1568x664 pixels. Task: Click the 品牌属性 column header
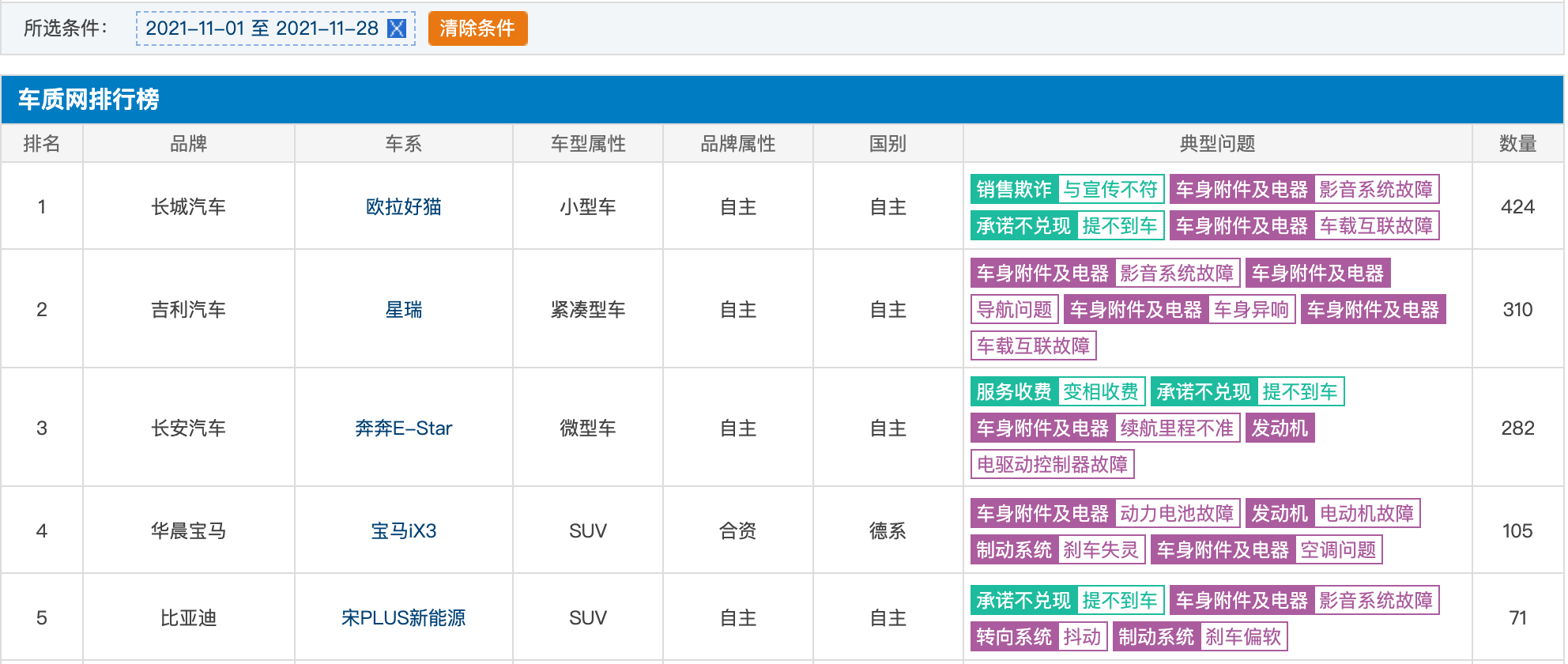pyautogui.click(x=738, y=144)
